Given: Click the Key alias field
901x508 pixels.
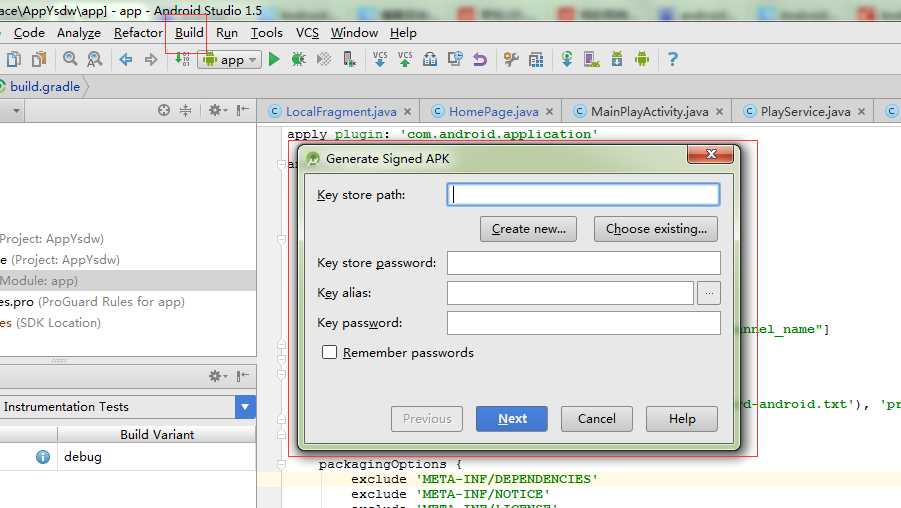Looking at the screenshot, I should 571,293.
